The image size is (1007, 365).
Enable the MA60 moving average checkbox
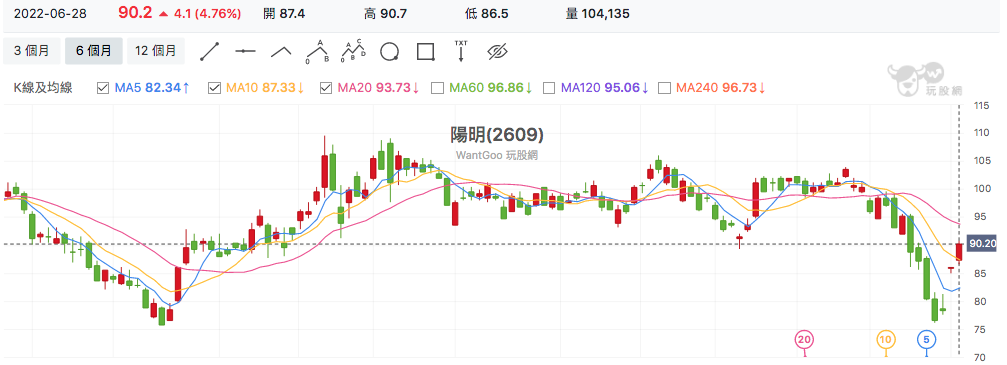[438, 88]
